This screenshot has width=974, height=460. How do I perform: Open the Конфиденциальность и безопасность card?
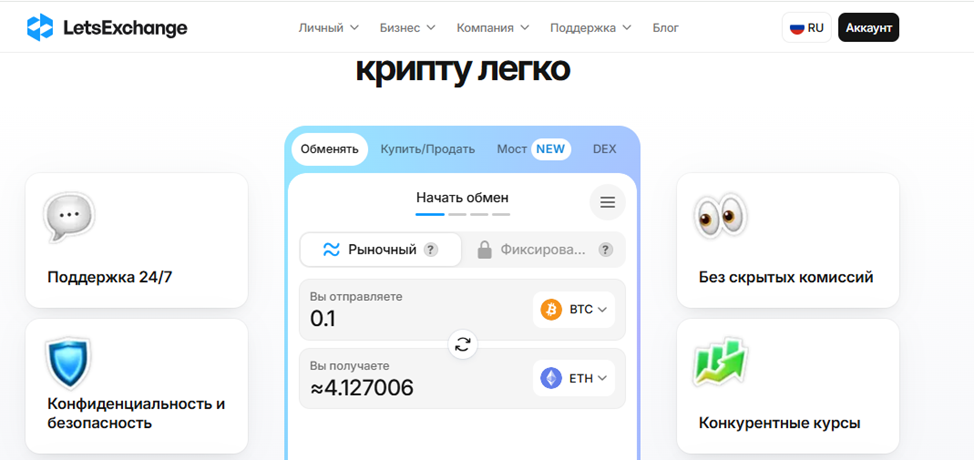point(137,386)
